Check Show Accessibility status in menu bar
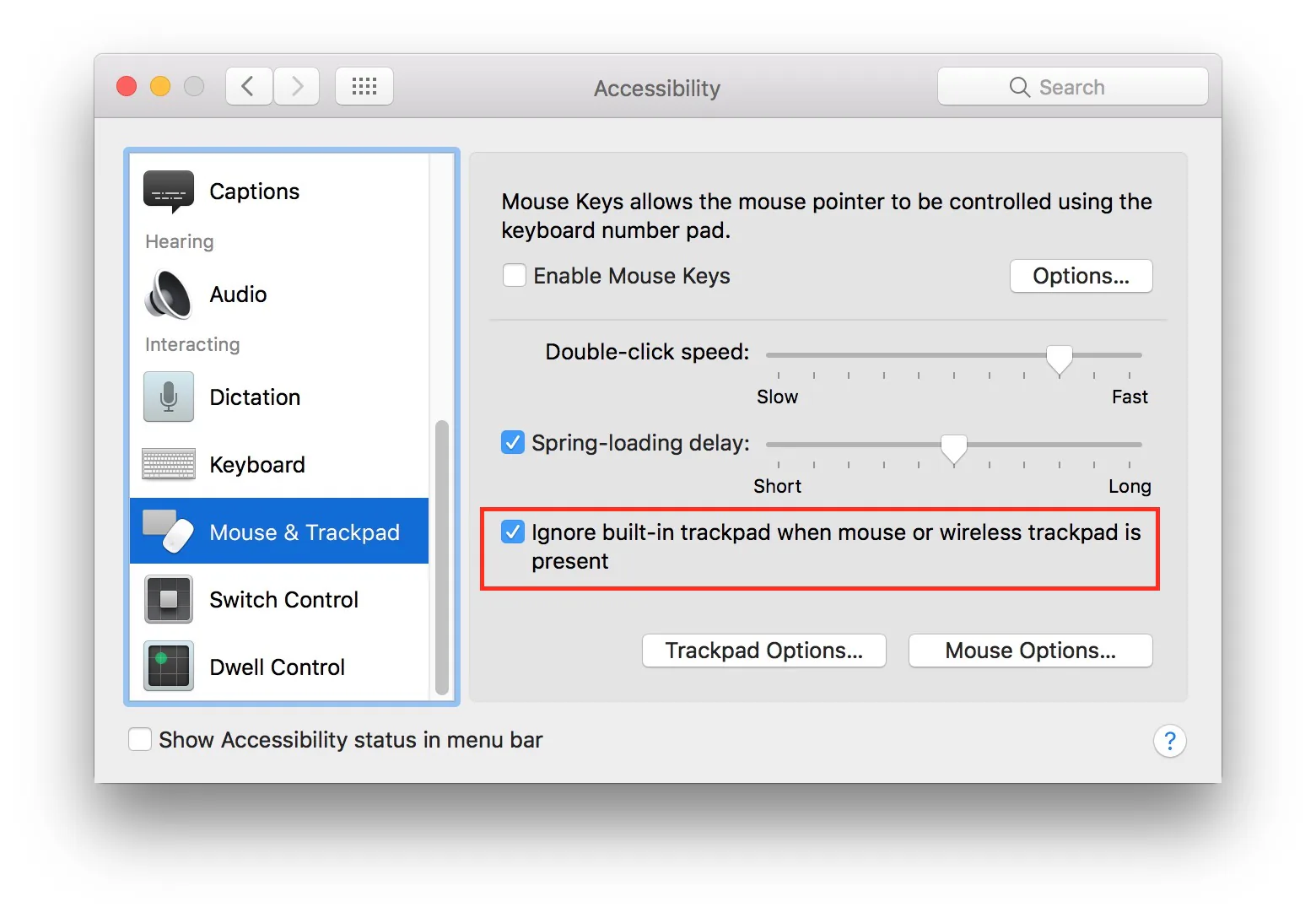This screenshot has height=918, width=1316. click(x=140, y=739)
